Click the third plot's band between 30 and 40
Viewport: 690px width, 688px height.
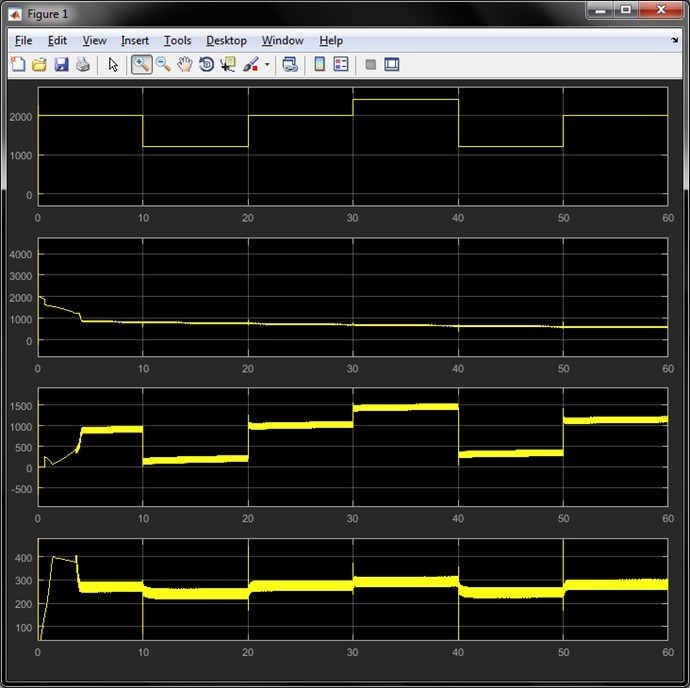405,408
